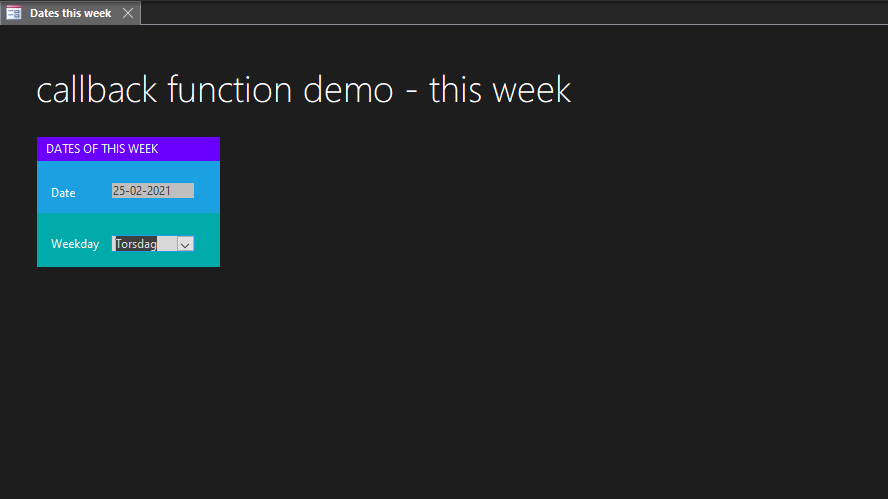Click the purple header's empty right side
Viewport: 888px width, 499px height.
click(x=195, y=149)
